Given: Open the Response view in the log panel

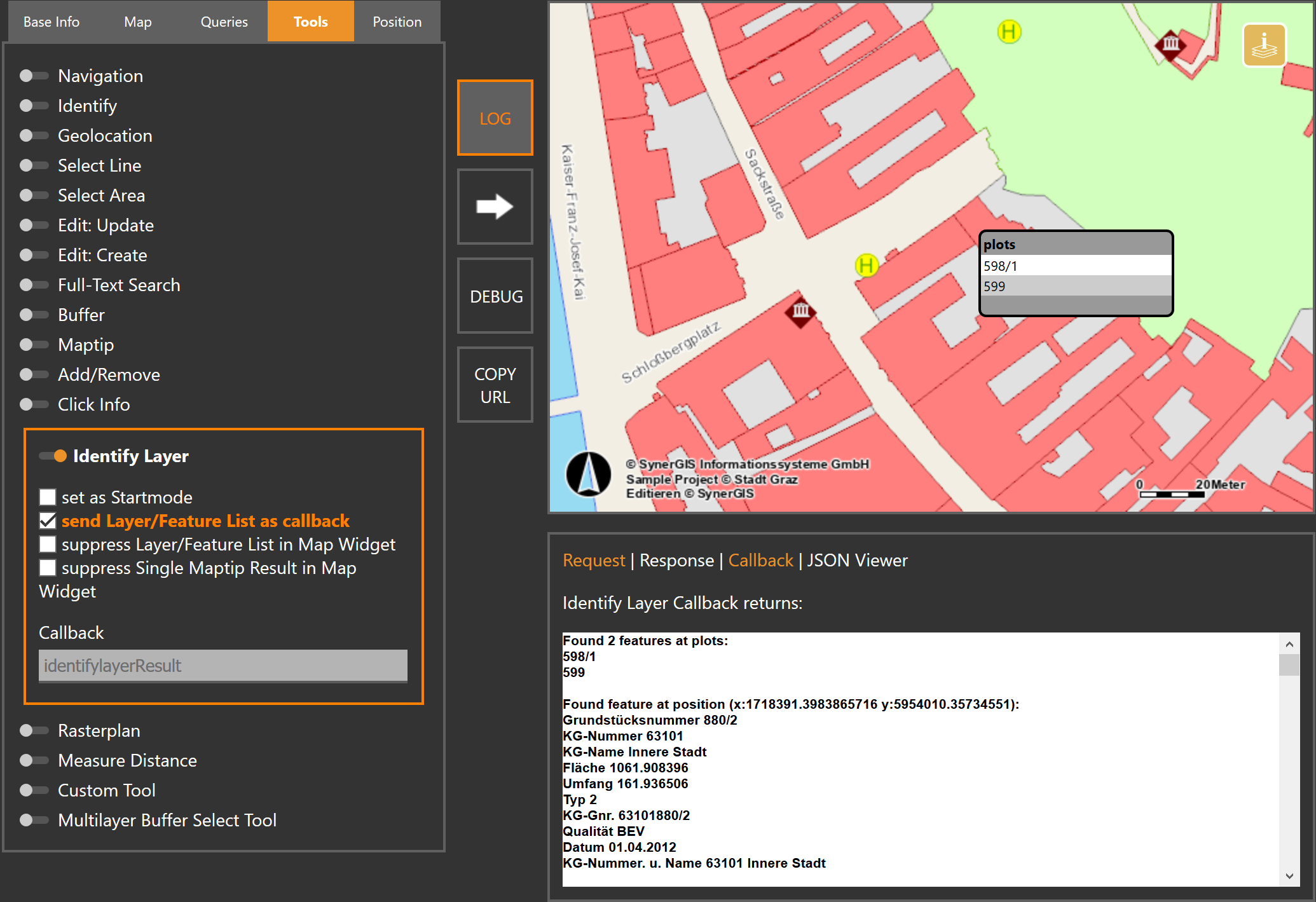Looking at the screenshot, I should (x=676, y=560).
